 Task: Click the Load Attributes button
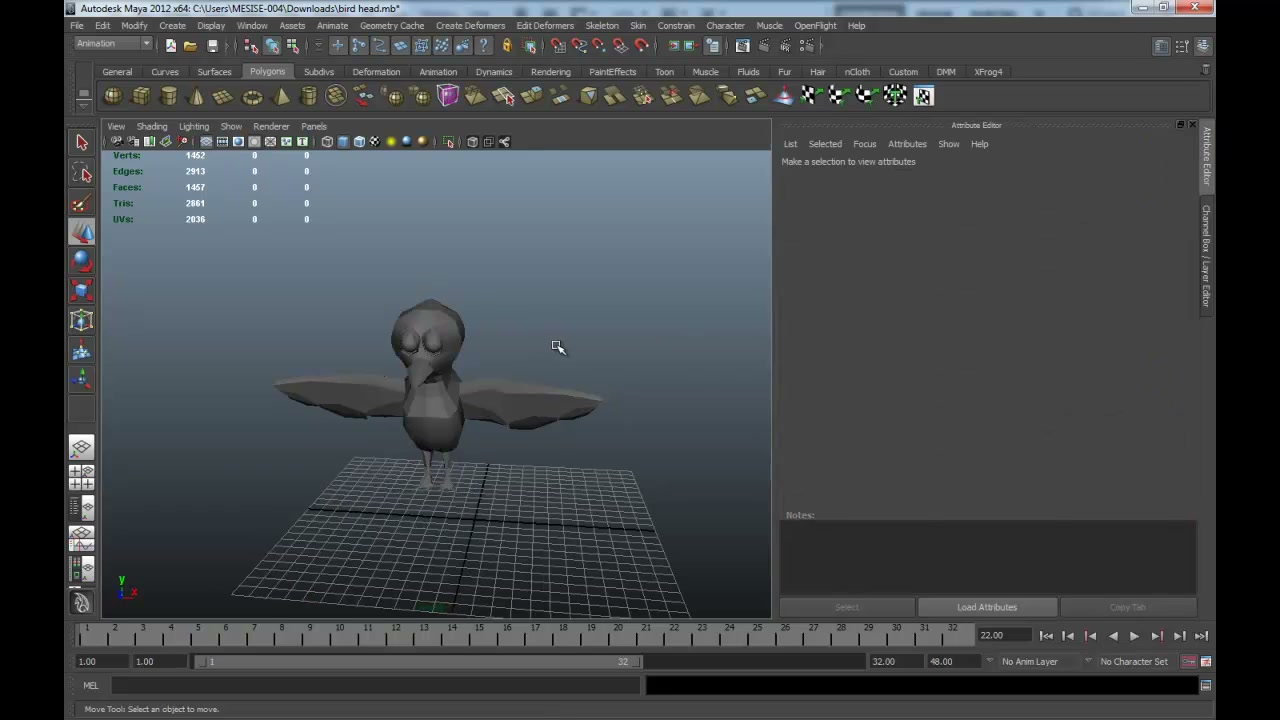(x=987, y=607)
